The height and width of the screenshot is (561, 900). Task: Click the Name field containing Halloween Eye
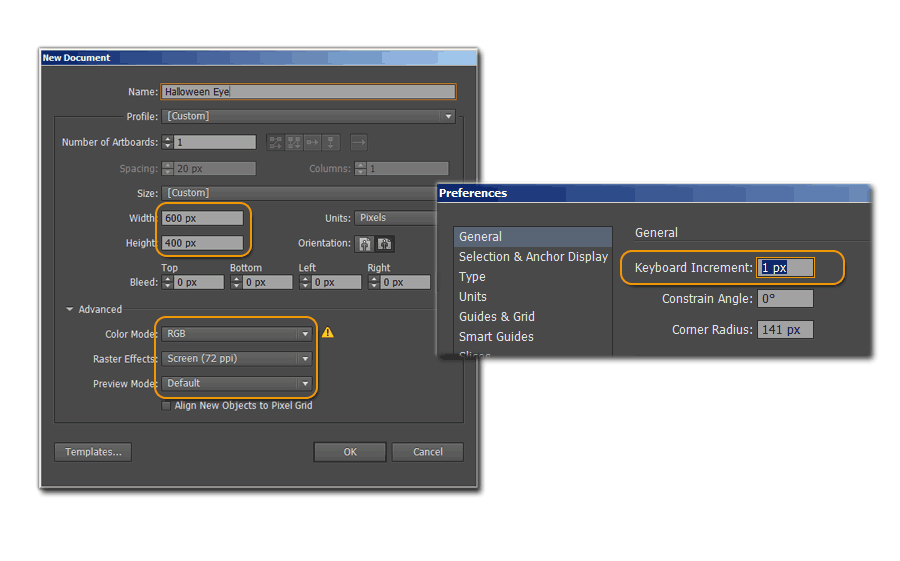[309, 92]
